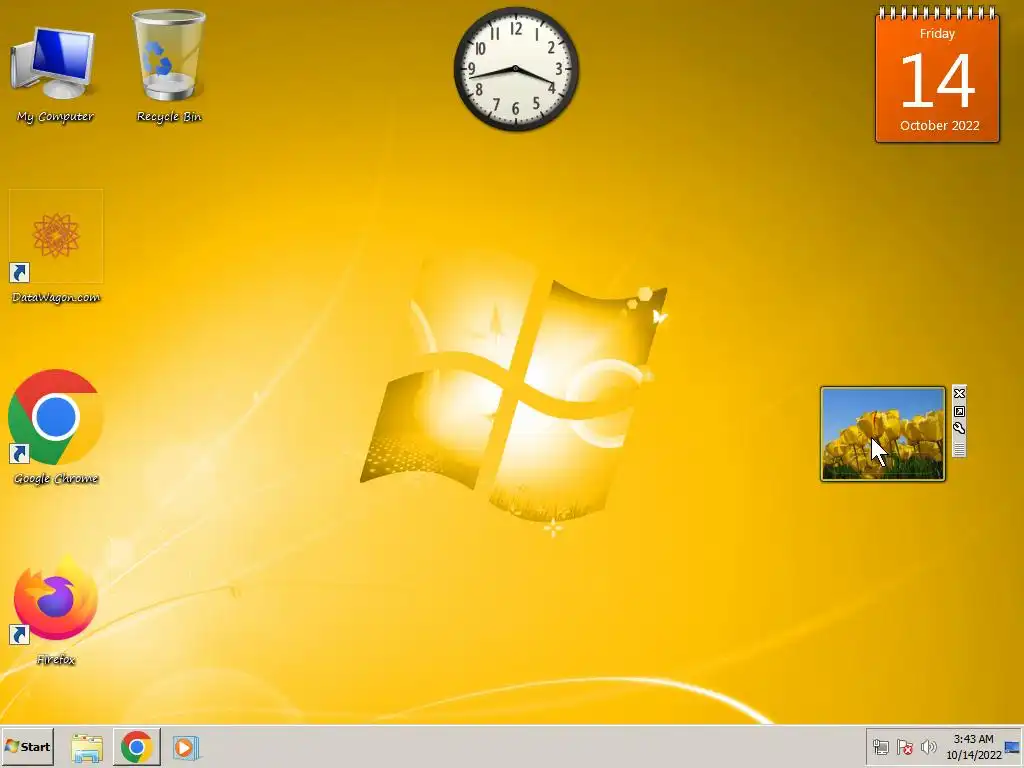Click the analog clock gadget
Viewport: 1024px width, 768px height.
[x=516, y=69]
